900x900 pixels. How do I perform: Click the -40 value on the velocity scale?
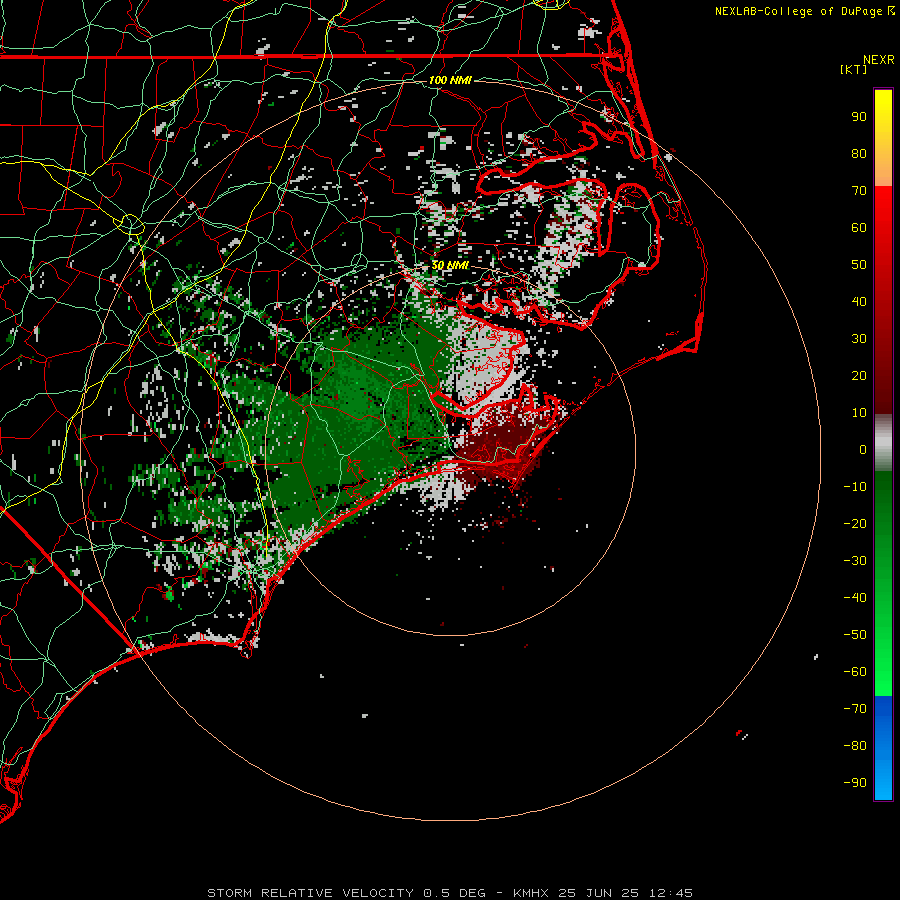click(x=855, y=598)
